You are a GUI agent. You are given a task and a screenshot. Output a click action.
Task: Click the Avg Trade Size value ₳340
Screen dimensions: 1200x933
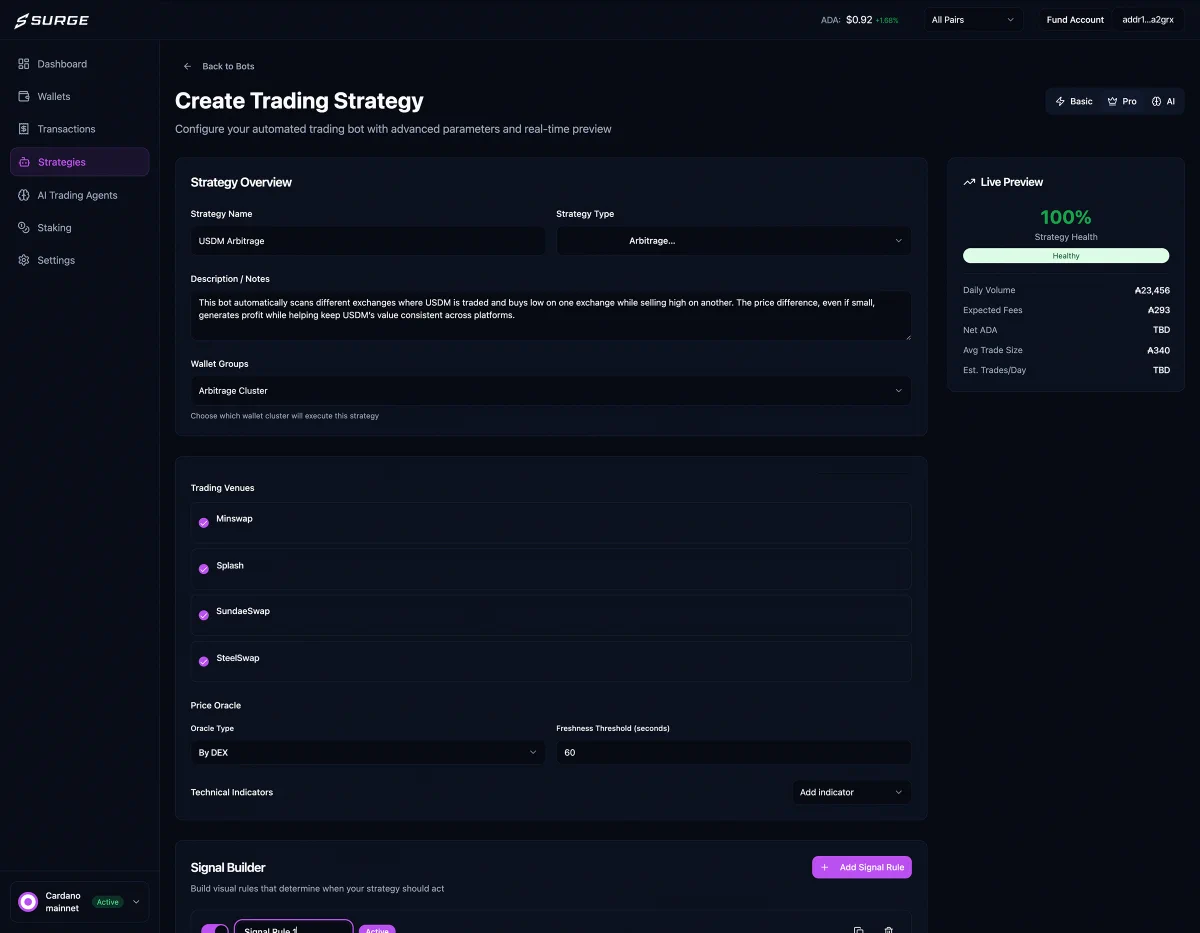[1159, 350]
